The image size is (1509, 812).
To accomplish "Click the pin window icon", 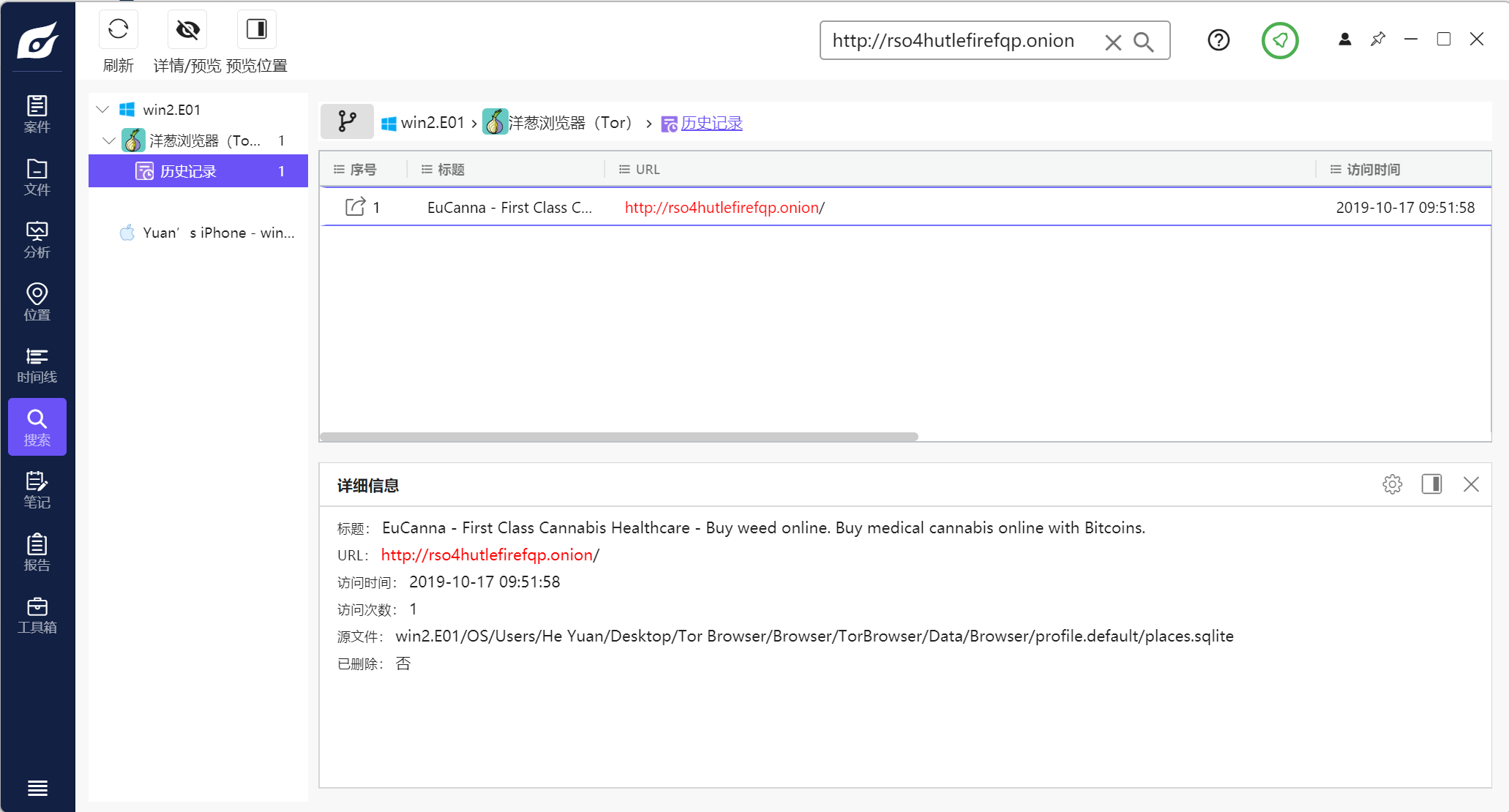I will coord(1378,40).
